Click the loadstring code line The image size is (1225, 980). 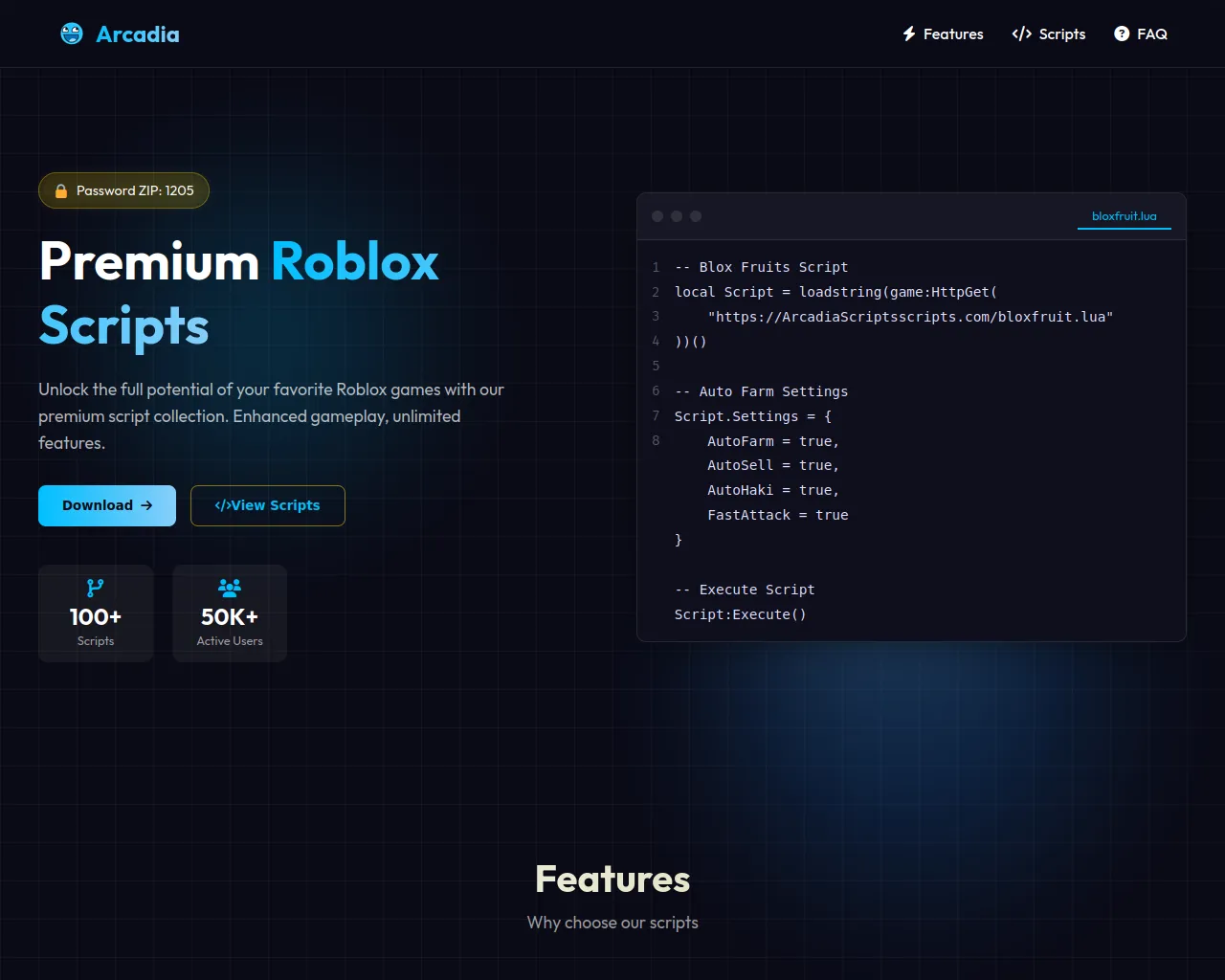pos(835,292)
